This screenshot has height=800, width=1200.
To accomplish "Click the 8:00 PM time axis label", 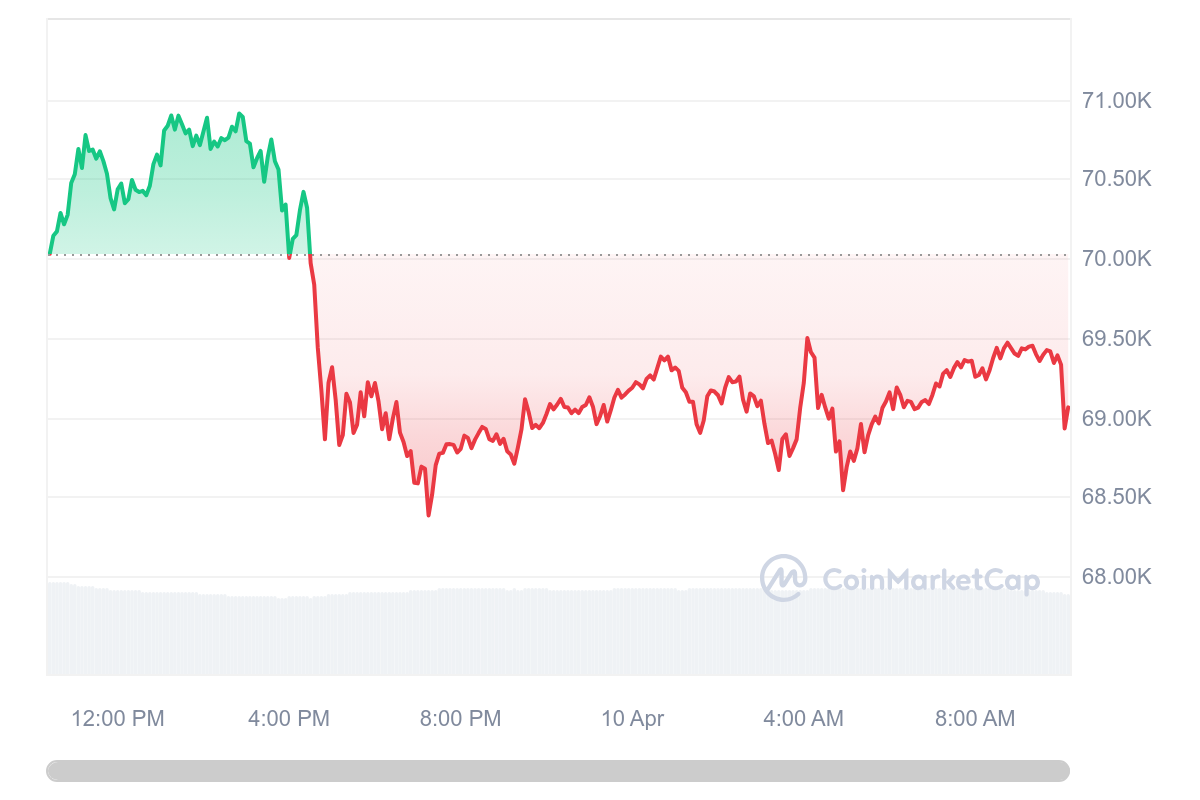I will 460,718.
